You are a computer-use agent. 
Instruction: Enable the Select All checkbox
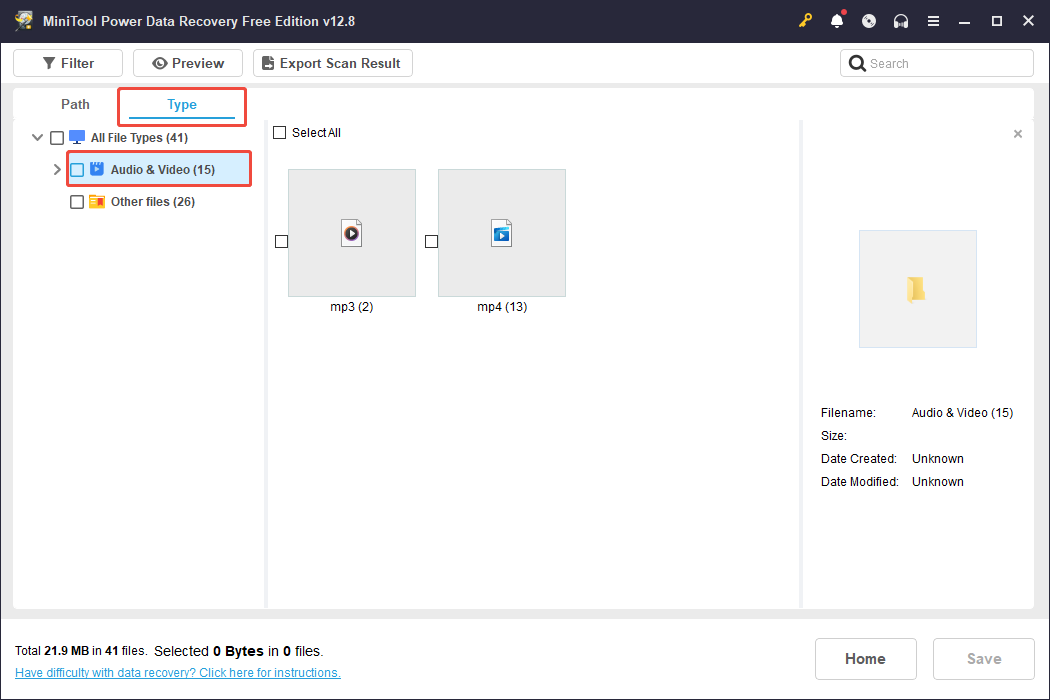pos(278,132)
